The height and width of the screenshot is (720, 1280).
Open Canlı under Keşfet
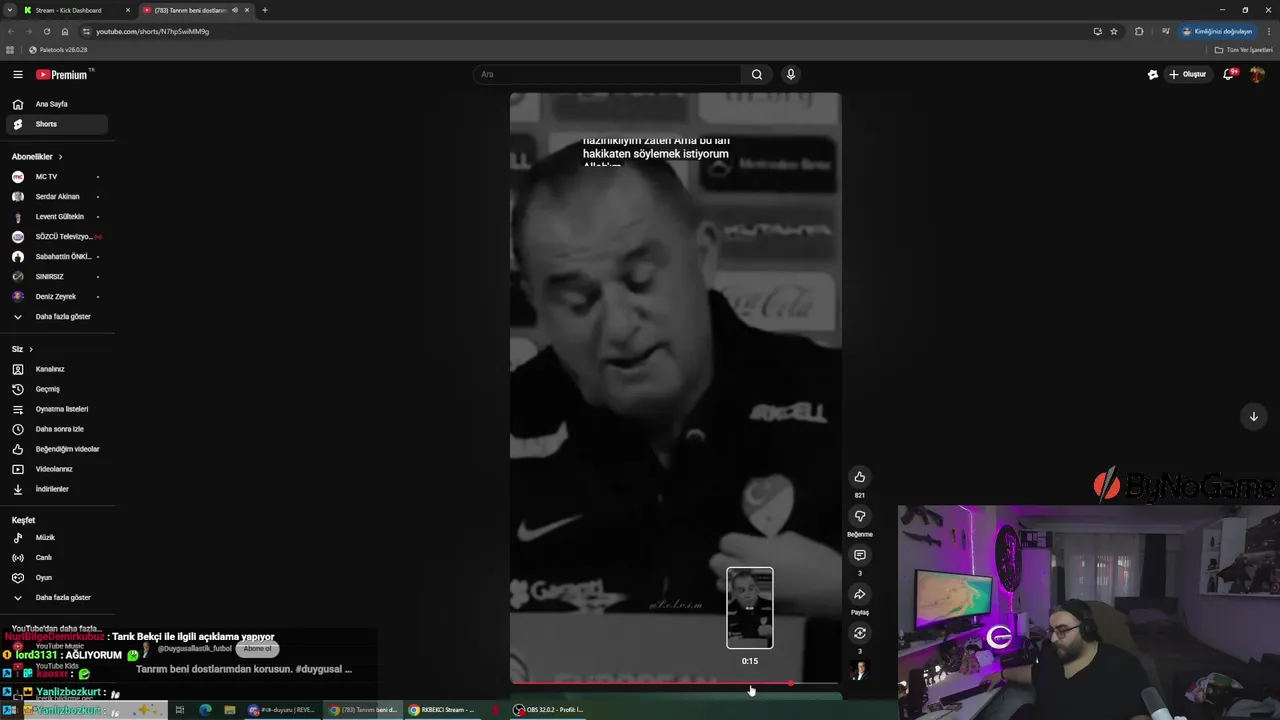(x=57, y=558)
